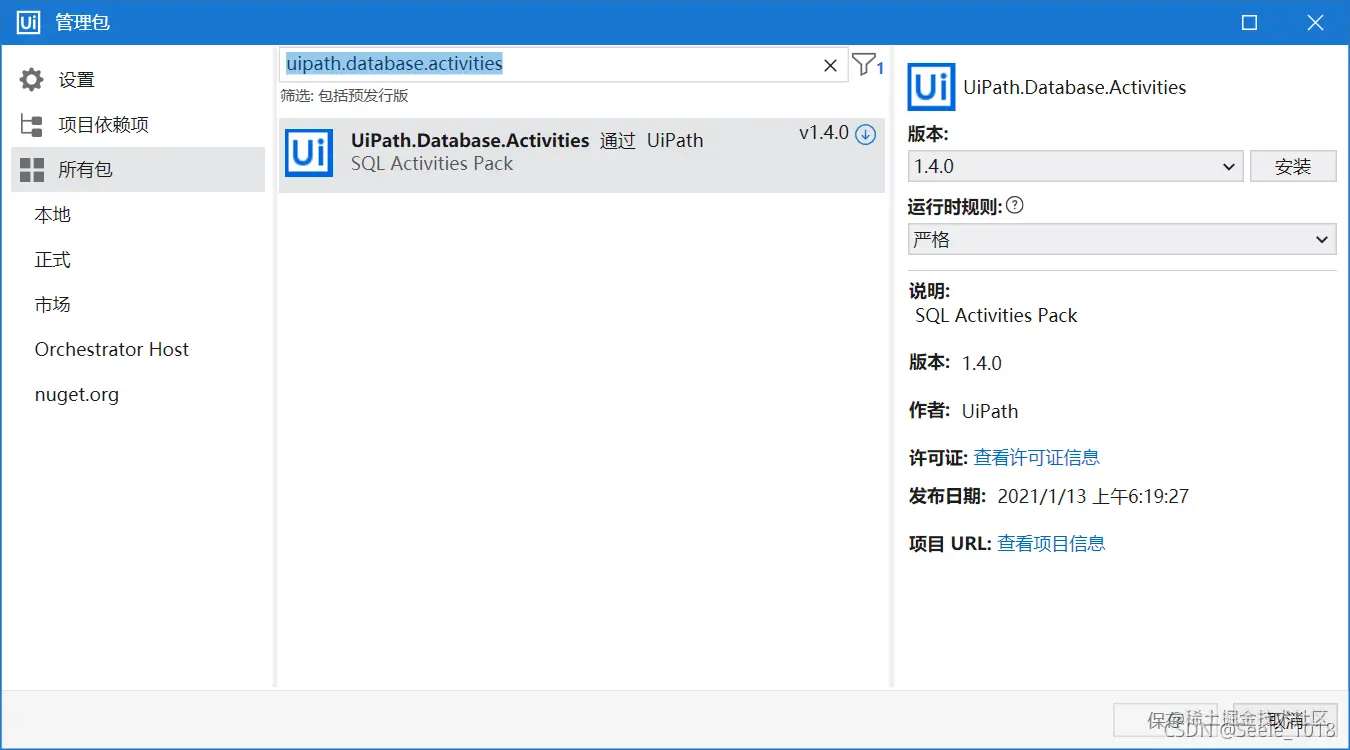Viewport: 1350px width, 750px height.
Task: Click the 所有包 grid icon
Action: click(32, 170)
